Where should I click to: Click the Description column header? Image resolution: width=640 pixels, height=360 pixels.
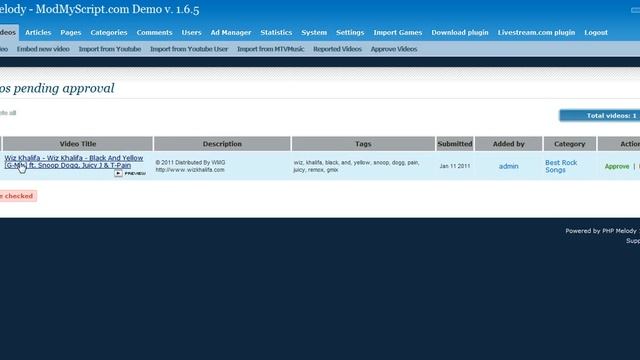click(222, 144)
